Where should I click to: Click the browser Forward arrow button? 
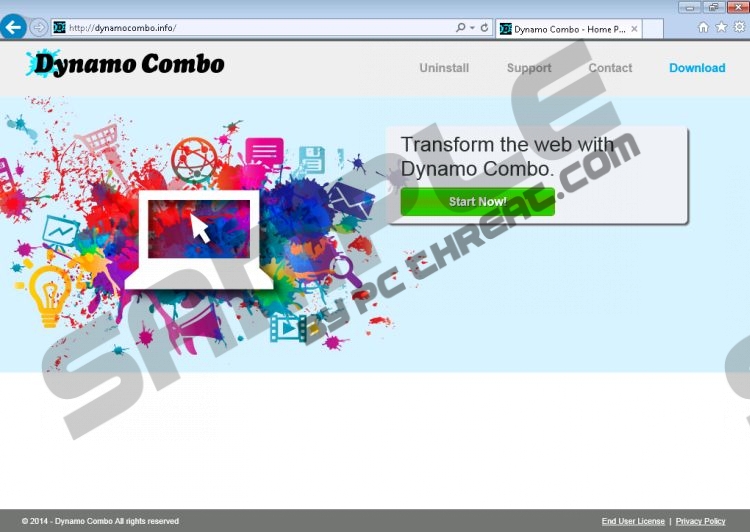[x=39, y=27]
